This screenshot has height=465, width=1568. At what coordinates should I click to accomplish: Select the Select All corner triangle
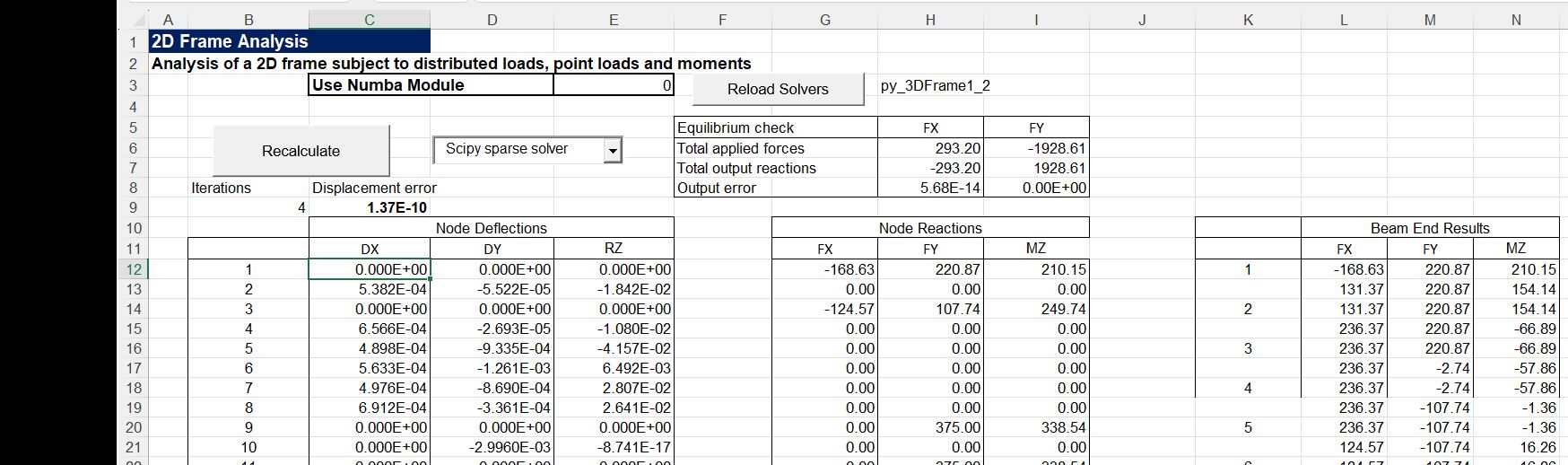(x=137, y=20)
